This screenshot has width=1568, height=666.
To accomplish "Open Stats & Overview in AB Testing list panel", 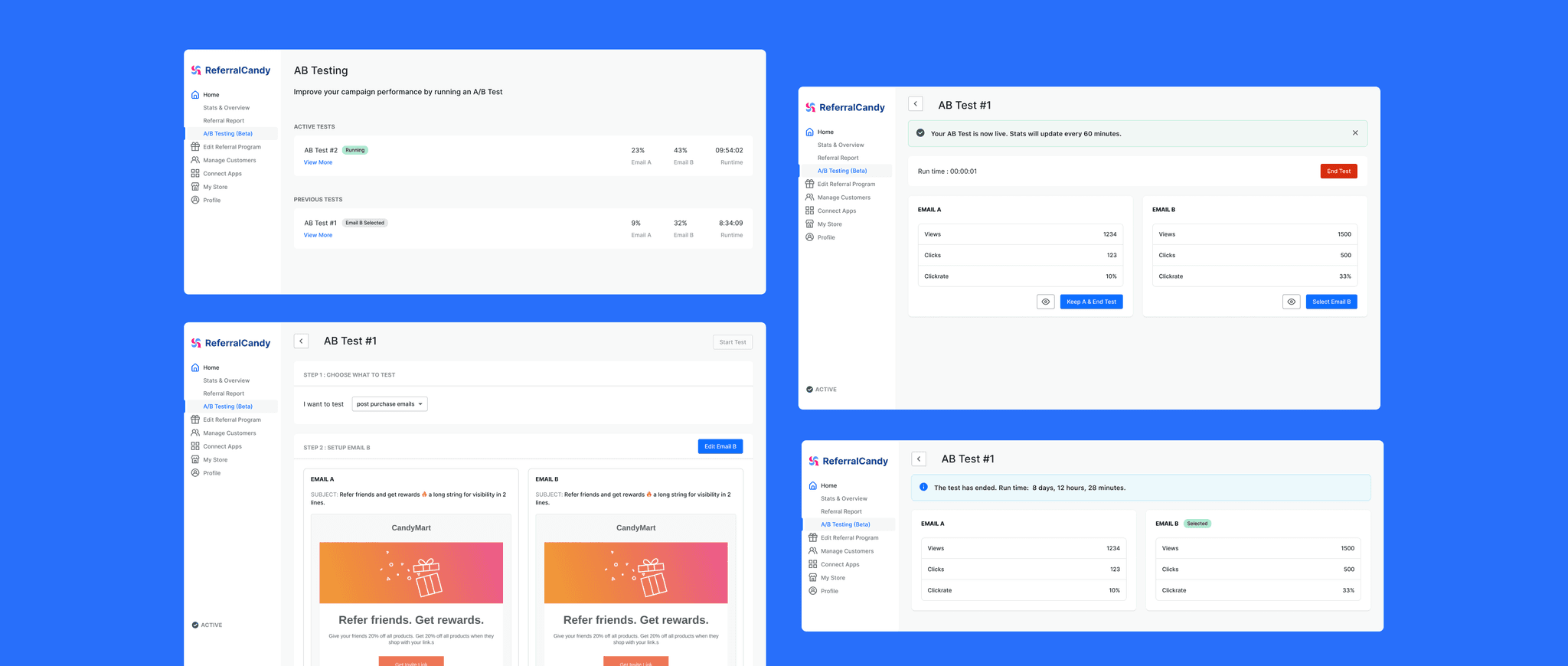I will pyautogui.click(x=227, y=108).
